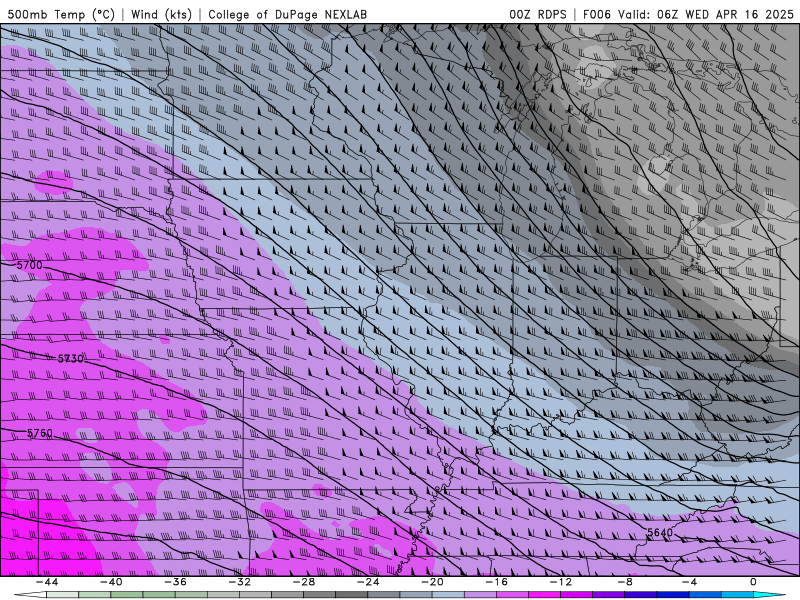Click the -8 colorbar tick label
The image size is (800, 600).
point(625,582)
